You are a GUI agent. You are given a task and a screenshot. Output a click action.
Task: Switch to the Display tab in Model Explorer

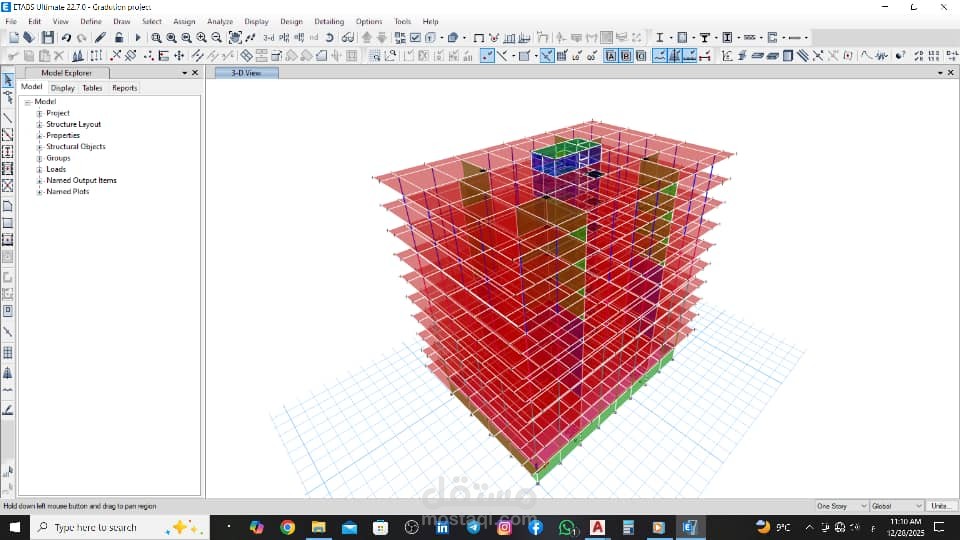62,88
